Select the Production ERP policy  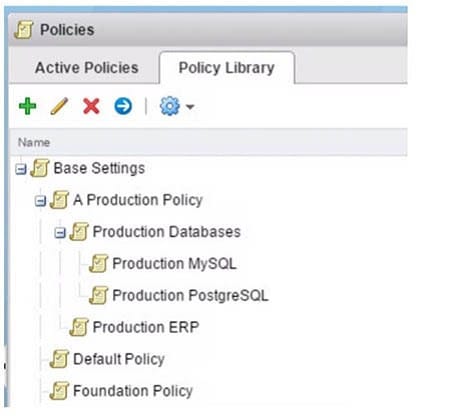point(146,327)
